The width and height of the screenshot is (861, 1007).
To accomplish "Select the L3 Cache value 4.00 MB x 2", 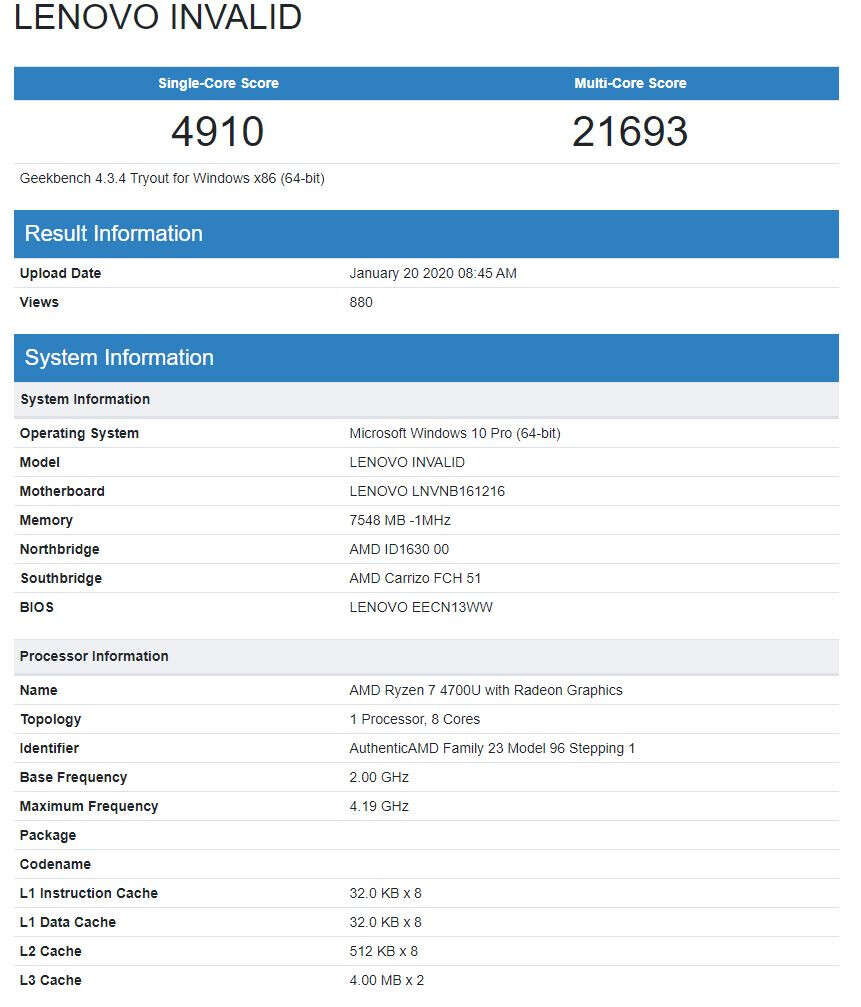I will pos(389,980).
